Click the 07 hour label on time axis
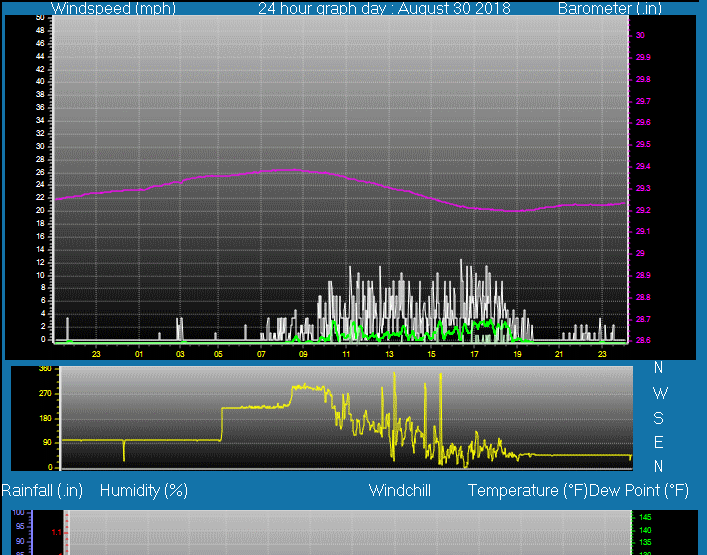This screenshot has width=707, height=555. point(261,354)
